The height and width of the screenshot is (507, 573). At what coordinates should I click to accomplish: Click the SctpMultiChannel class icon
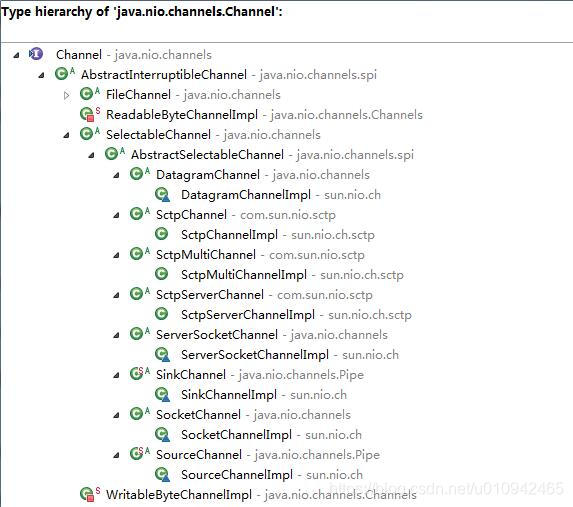[x=140, y=254]
